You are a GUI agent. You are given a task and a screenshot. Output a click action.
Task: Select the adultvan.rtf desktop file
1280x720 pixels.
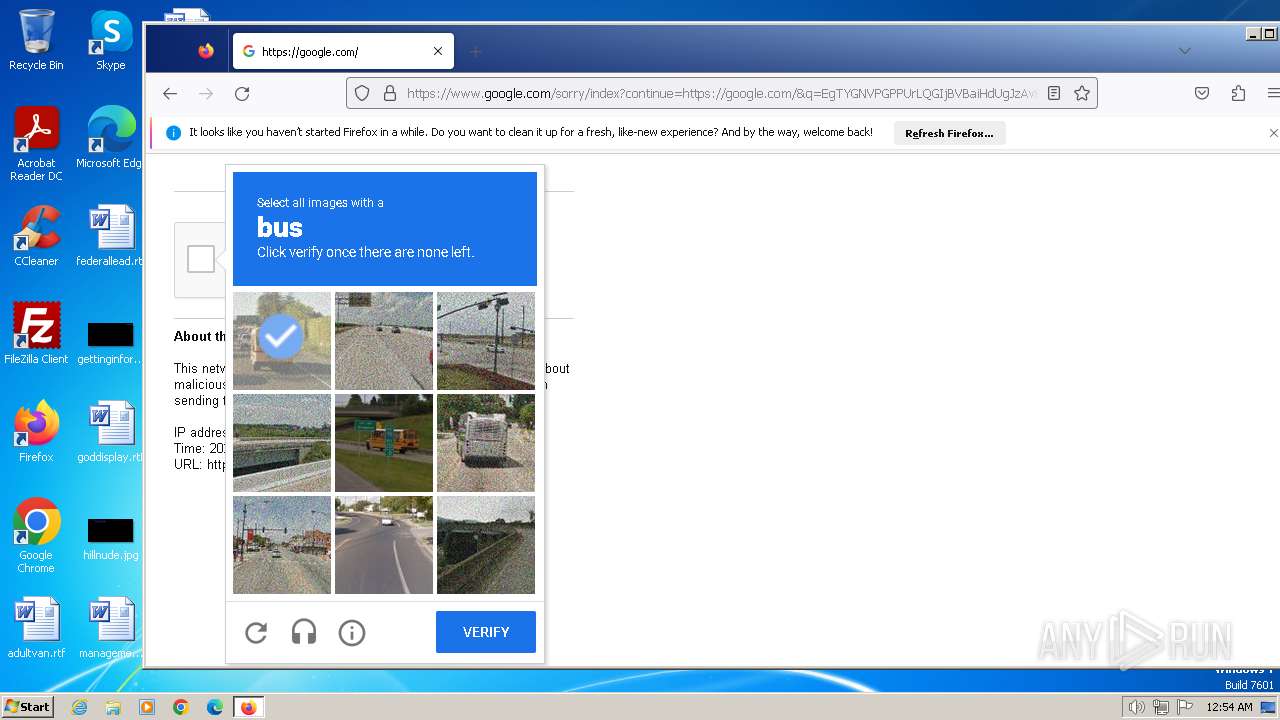point(36,628)
